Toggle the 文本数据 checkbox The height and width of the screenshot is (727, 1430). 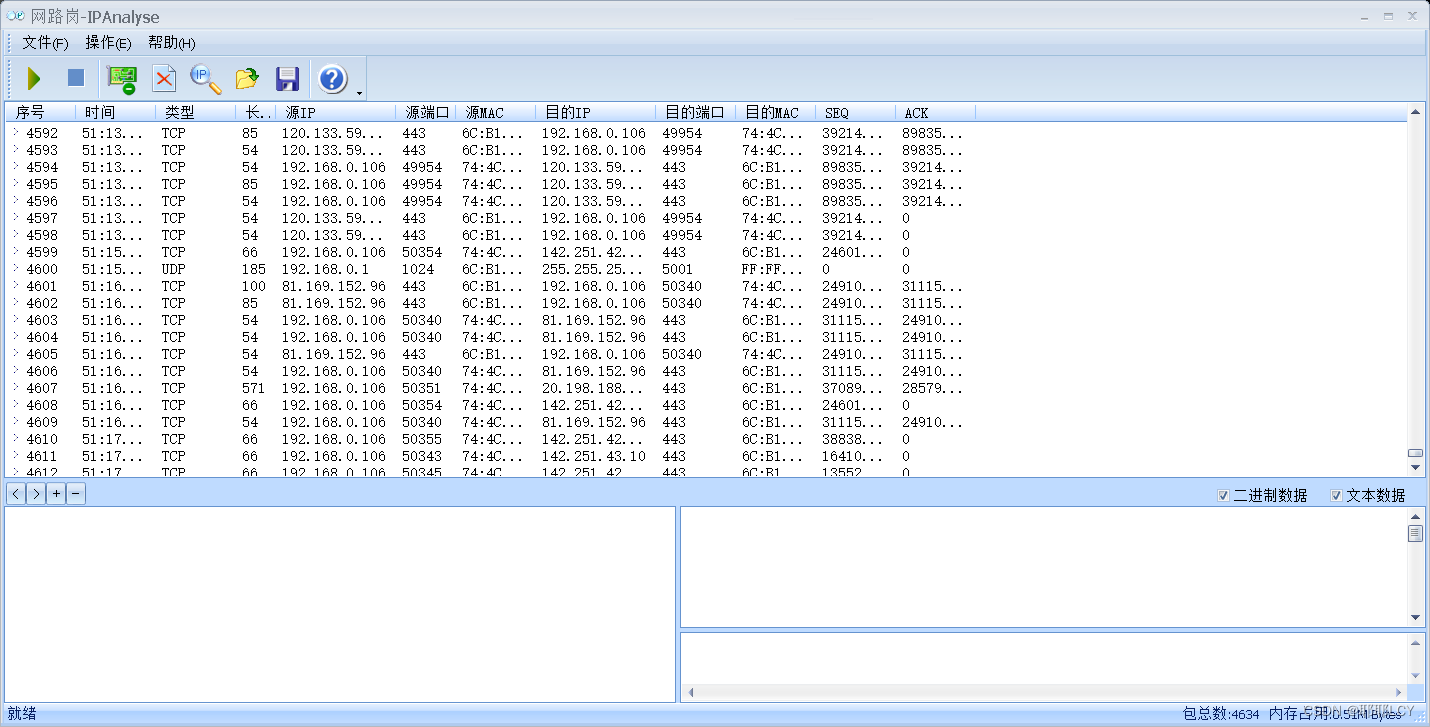[x=1336, y=496]
